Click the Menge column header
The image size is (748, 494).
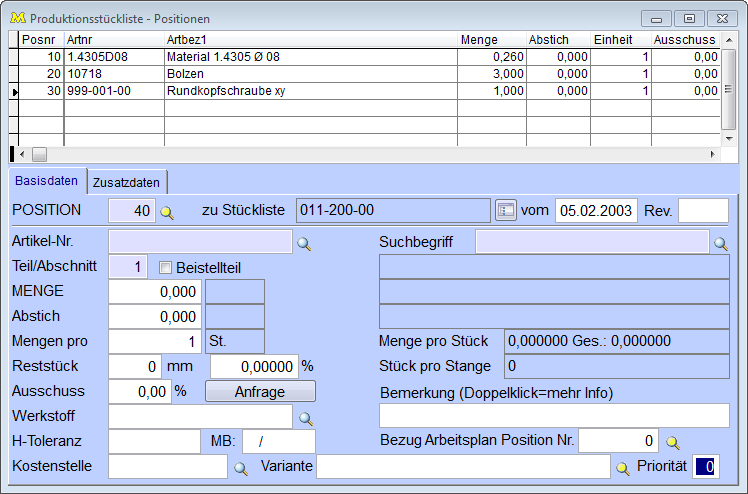pyautogui.click(x=492, y=39)
